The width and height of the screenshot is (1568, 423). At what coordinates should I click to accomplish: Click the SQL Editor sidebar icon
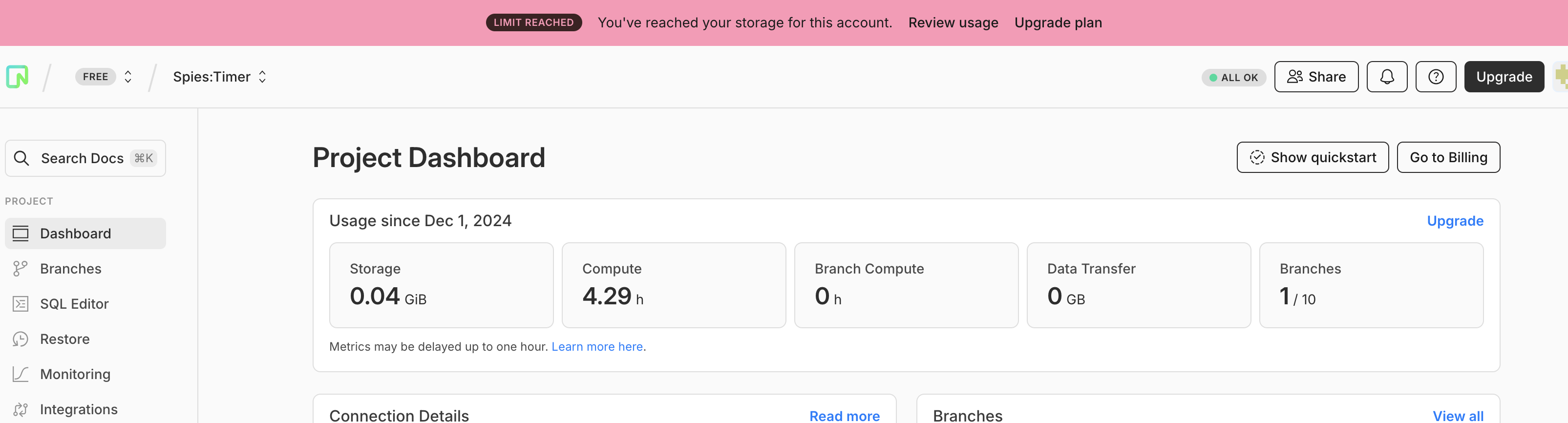(20, 304)
